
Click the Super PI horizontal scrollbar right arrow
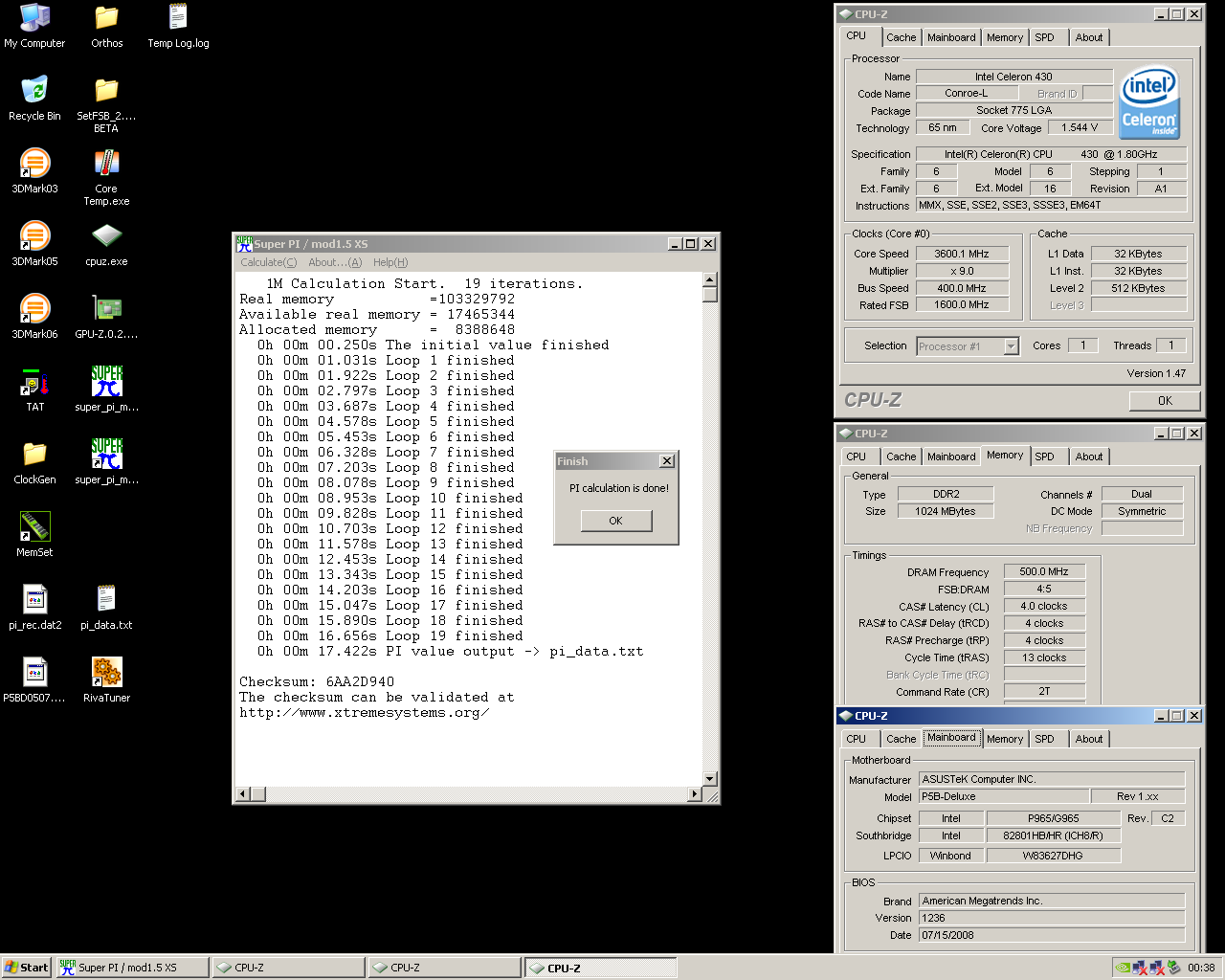[696, 794]
